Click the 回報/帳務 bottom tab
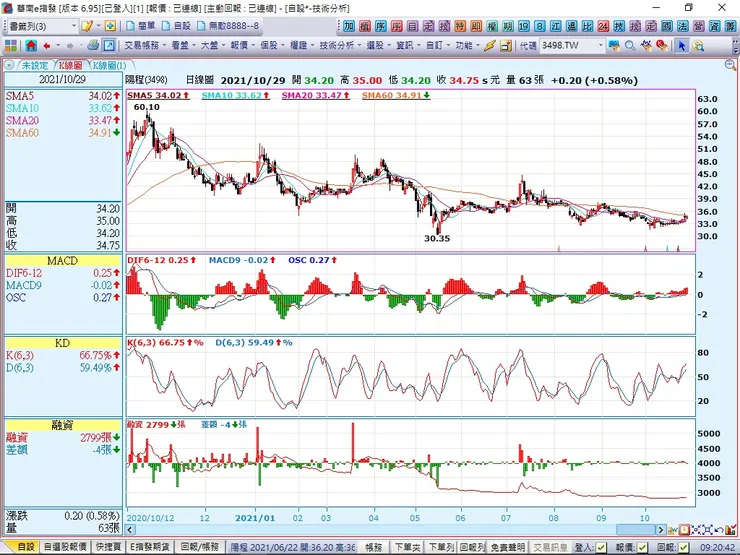 pyautogui.click(x=200, y=547)
